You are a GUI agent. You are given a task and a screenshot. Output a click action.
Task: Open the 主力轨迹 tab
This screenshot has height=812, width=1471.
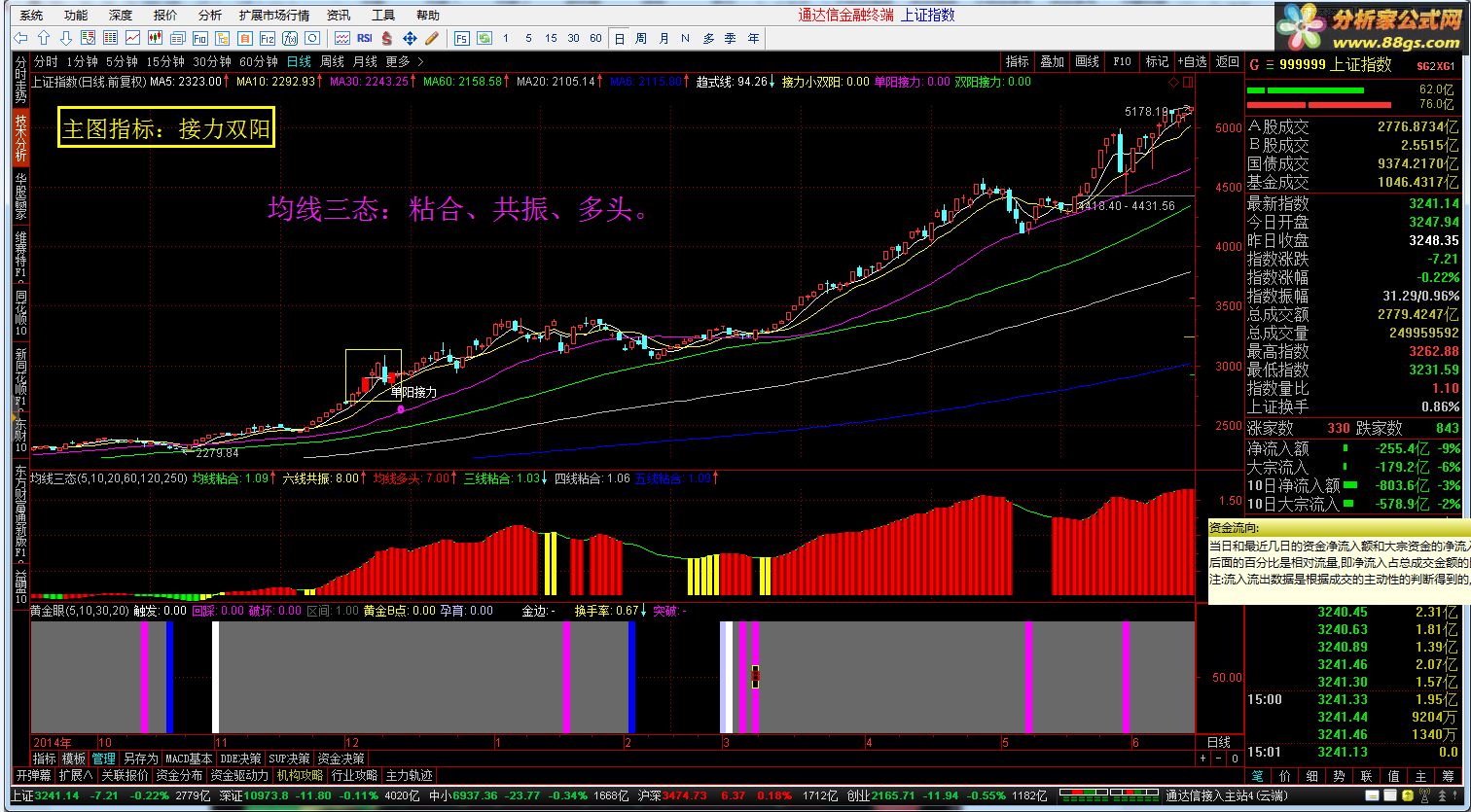coord(409,775)
